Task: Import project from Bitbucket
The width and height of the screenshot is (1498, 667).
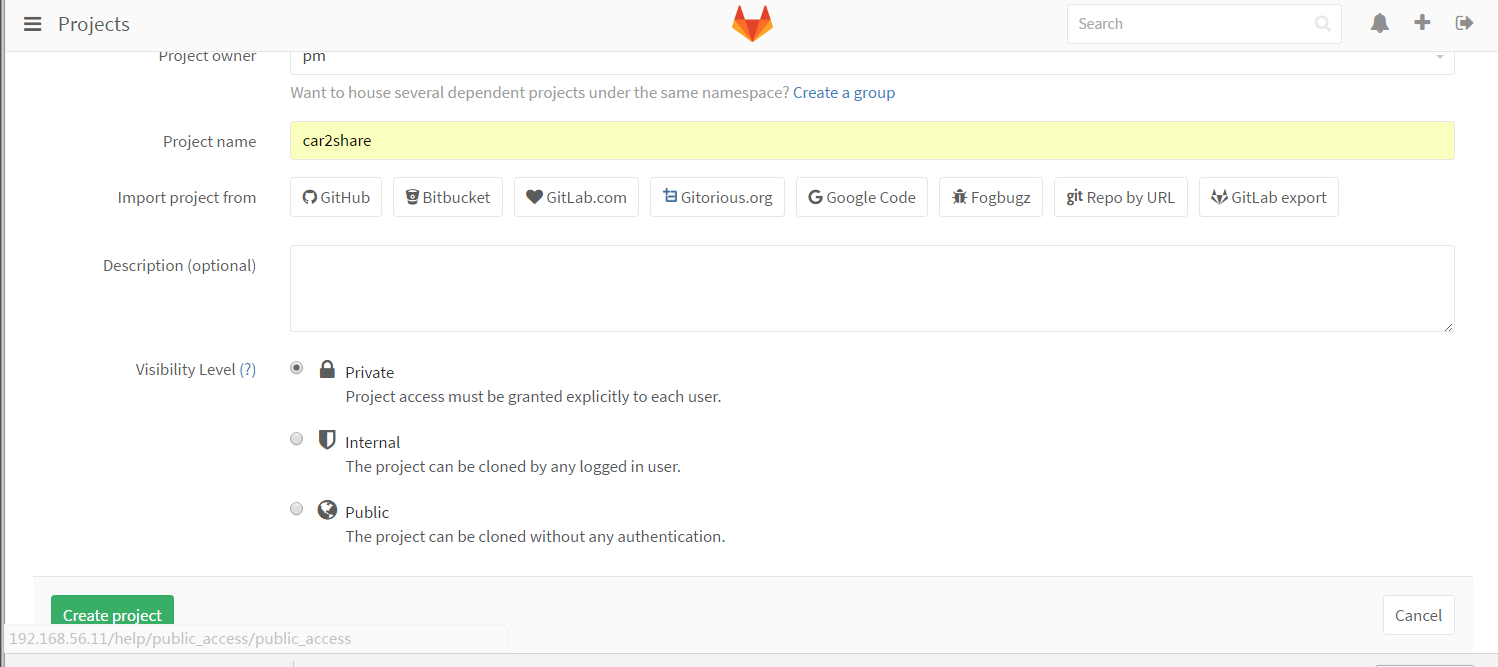Action: pyautogui.click(x=447, y=197)
